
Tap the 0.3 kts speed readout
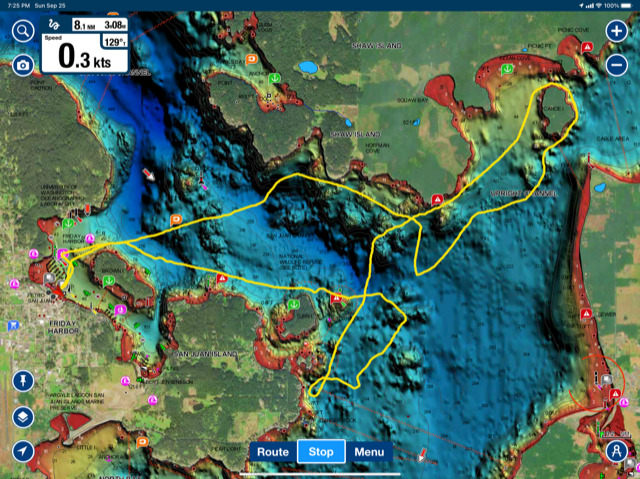(x=84, y=57)
